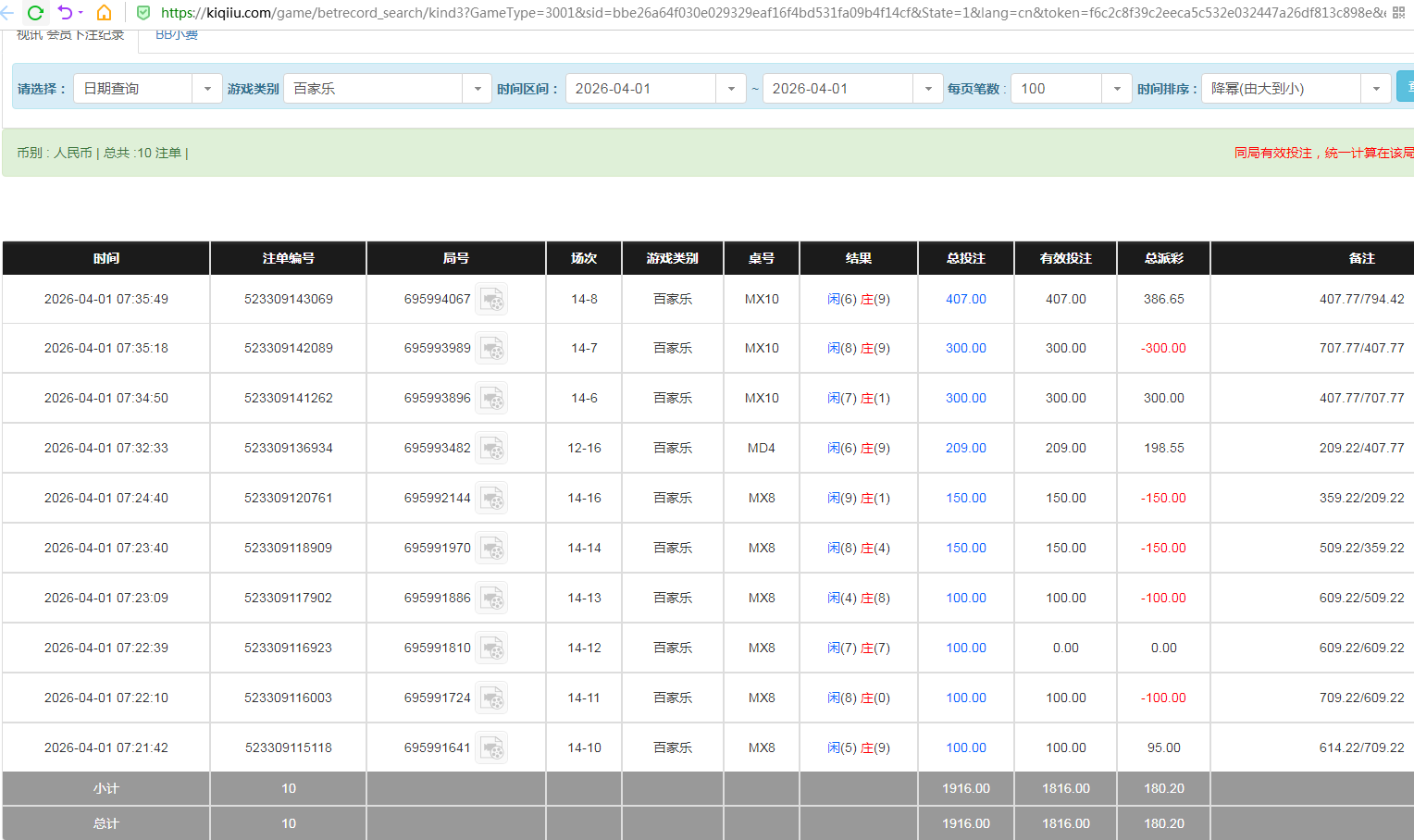Image resolution: width=1414 pixels, height=840 pixels.
Task: Open video playback for round 695993989
Action: 491,348
